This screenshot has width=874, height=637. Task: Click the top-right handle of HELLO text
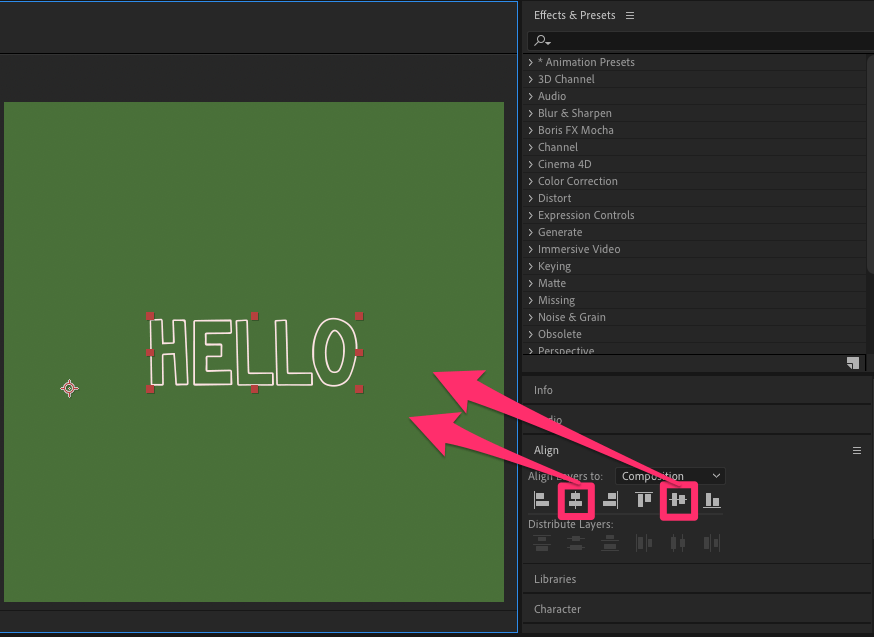tap(359, 316)
